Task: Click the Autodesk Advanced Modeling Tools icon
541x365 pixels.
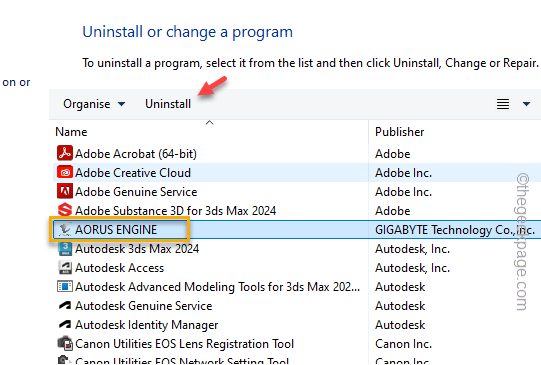Action: coord(65,286)
